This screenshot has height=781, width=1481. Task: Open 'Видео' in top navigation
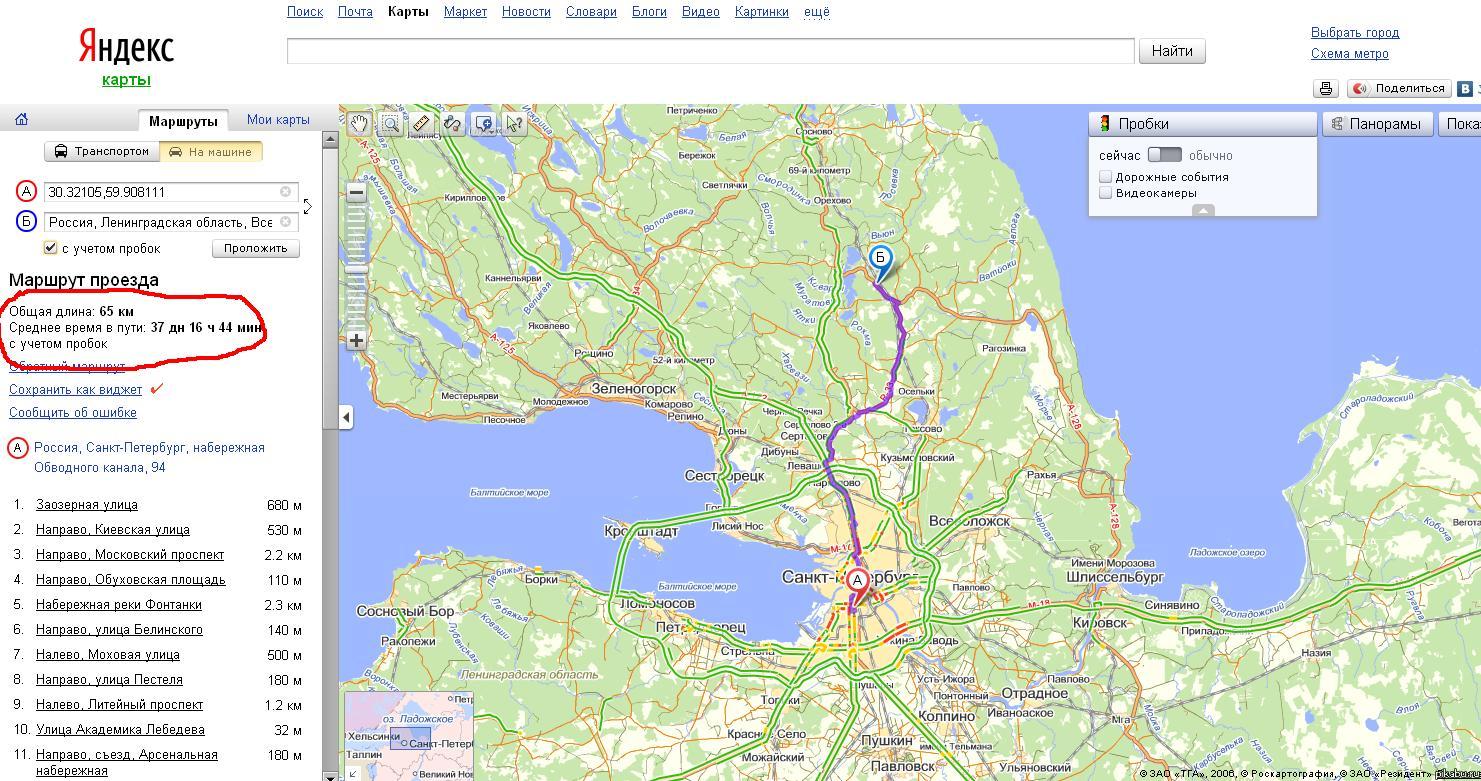(x=701, y=12)
